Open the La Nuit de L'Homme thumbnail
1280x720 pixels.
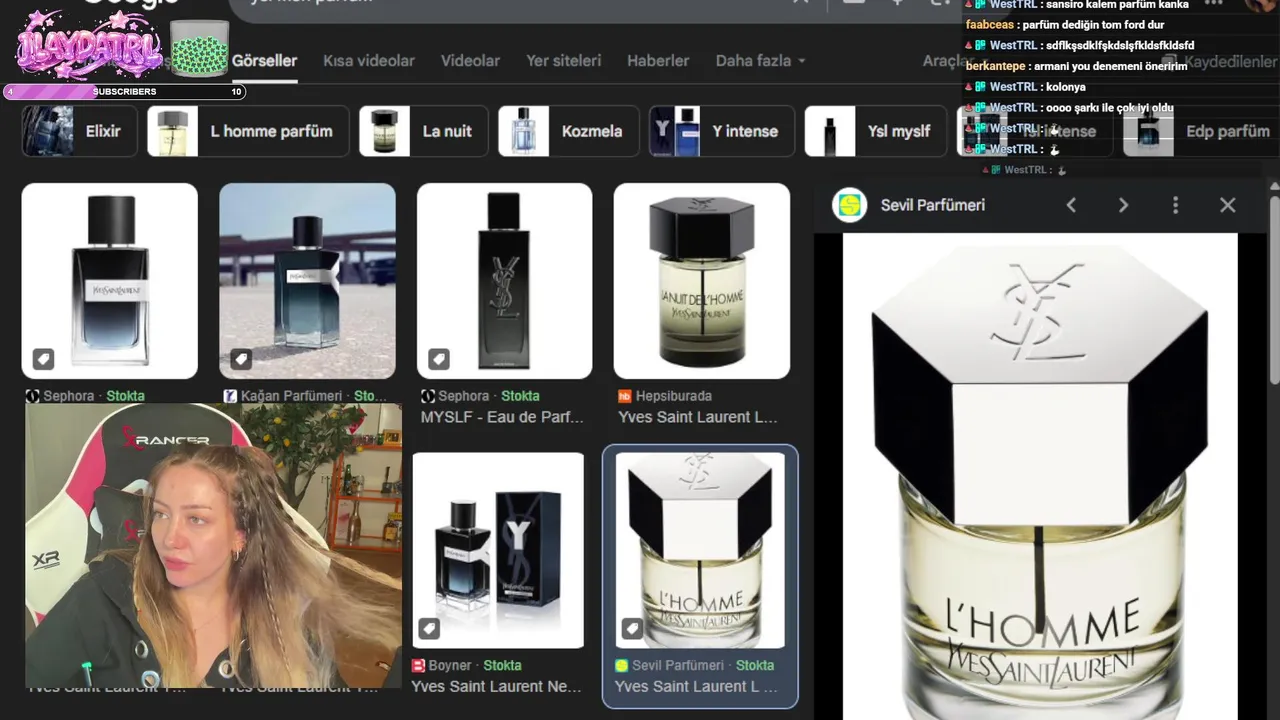click(x=701, y=281)
